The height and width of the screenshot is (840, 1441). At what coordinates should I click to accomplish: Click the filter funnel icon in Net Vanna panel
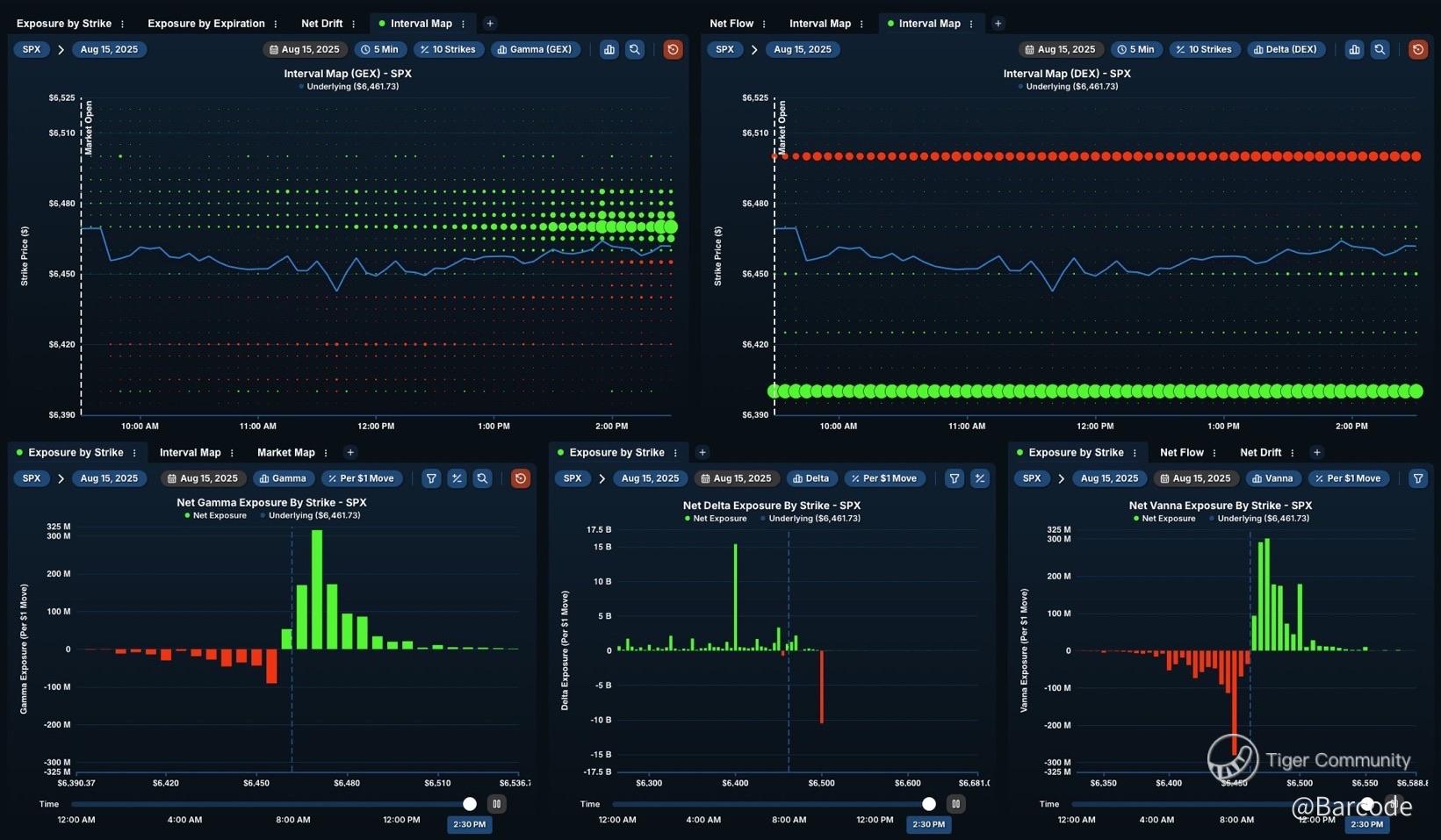[1417, 478]
